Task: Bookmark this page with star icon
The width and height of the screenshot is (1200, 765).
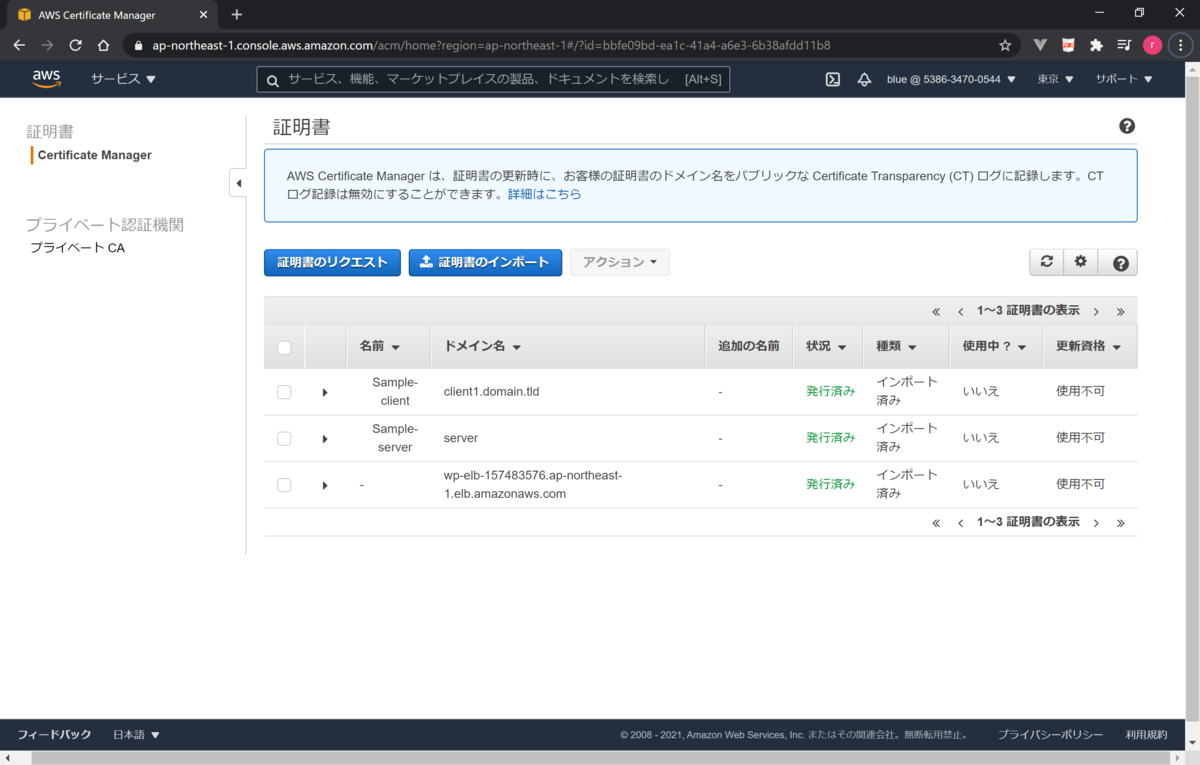Action: [1005, 45]
